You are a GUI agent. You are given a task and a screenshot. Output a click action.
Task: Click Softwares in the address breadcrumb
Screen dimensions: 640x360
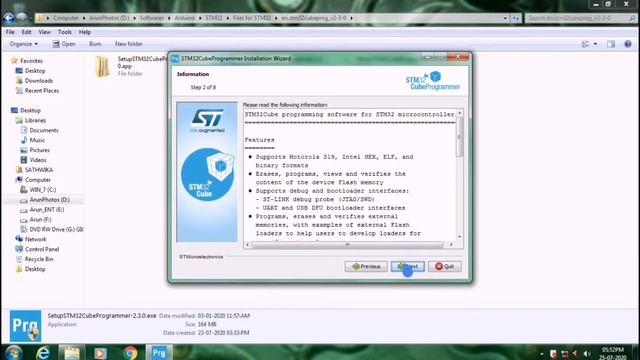click(151, 18)
